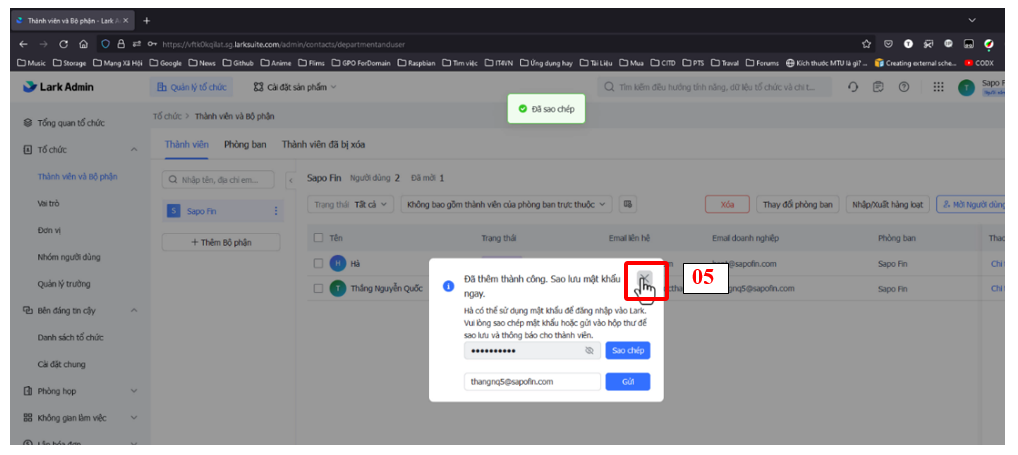1018x455 pixels.
Task: List all tabs with the down chevron
Action: pyautogui.click(x=972, y=21)
